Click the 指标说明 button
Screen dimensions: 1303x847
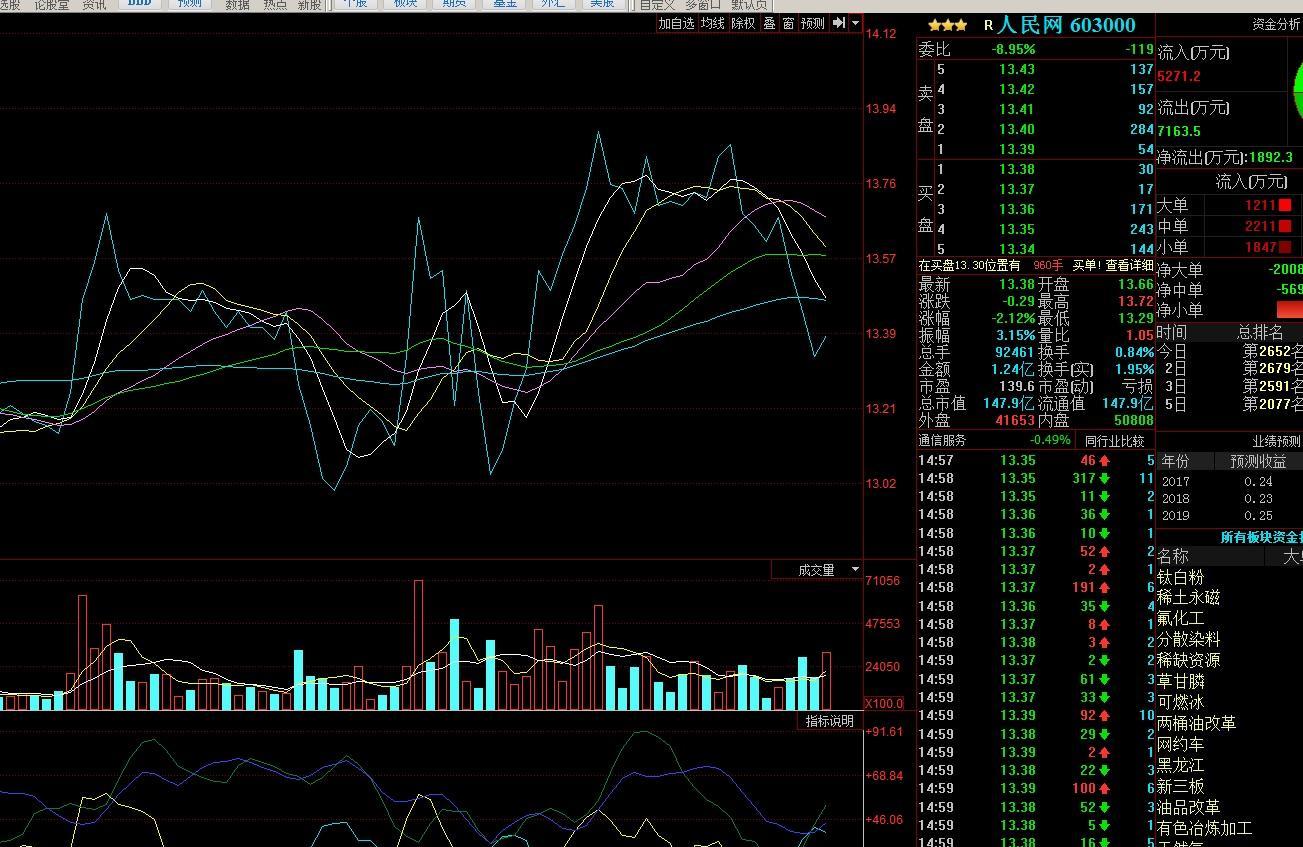click(x=830, y=721)
